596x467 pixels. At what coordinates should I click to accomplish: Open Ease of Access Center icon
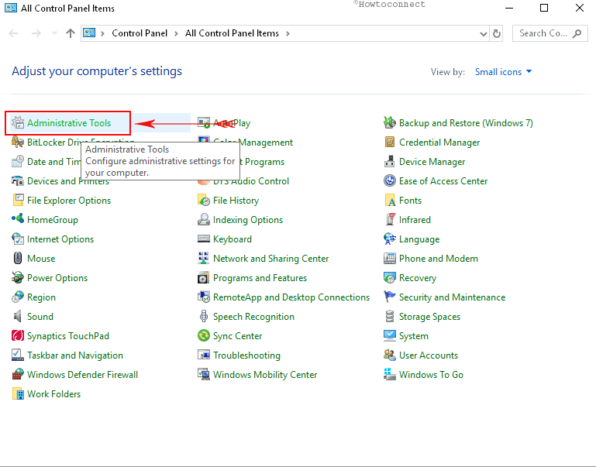(390, 181)
